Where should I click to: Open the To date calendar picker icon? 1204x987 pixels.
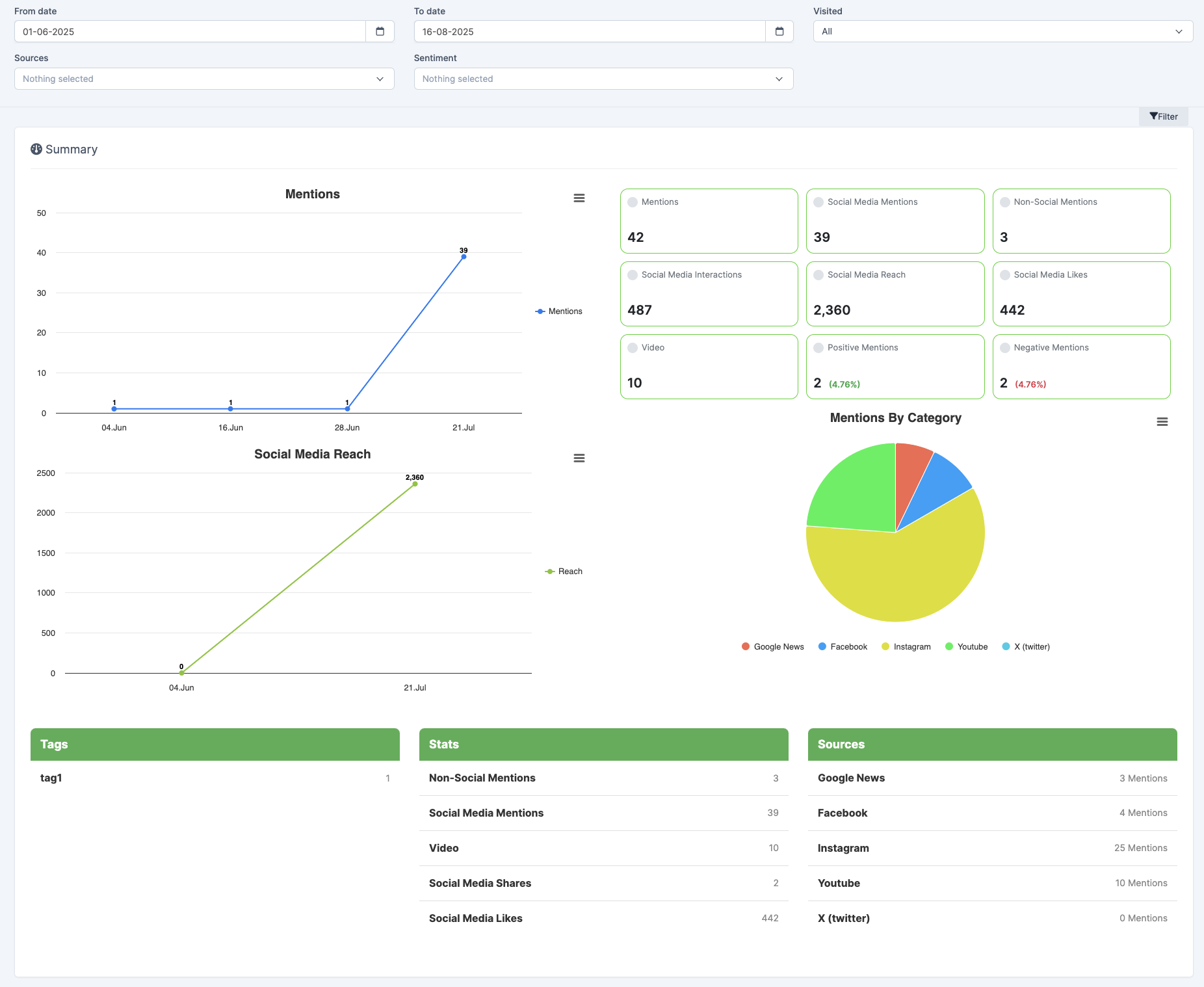pos(779,31)
